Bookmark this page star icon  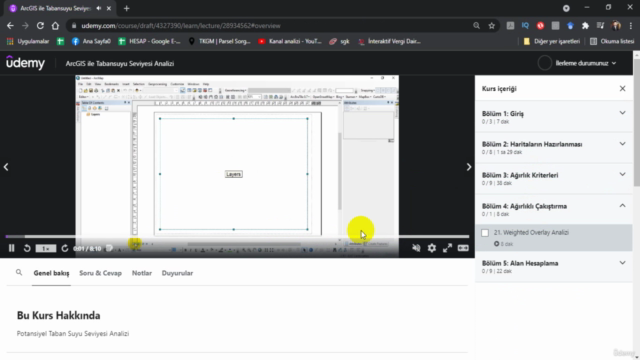491,26
